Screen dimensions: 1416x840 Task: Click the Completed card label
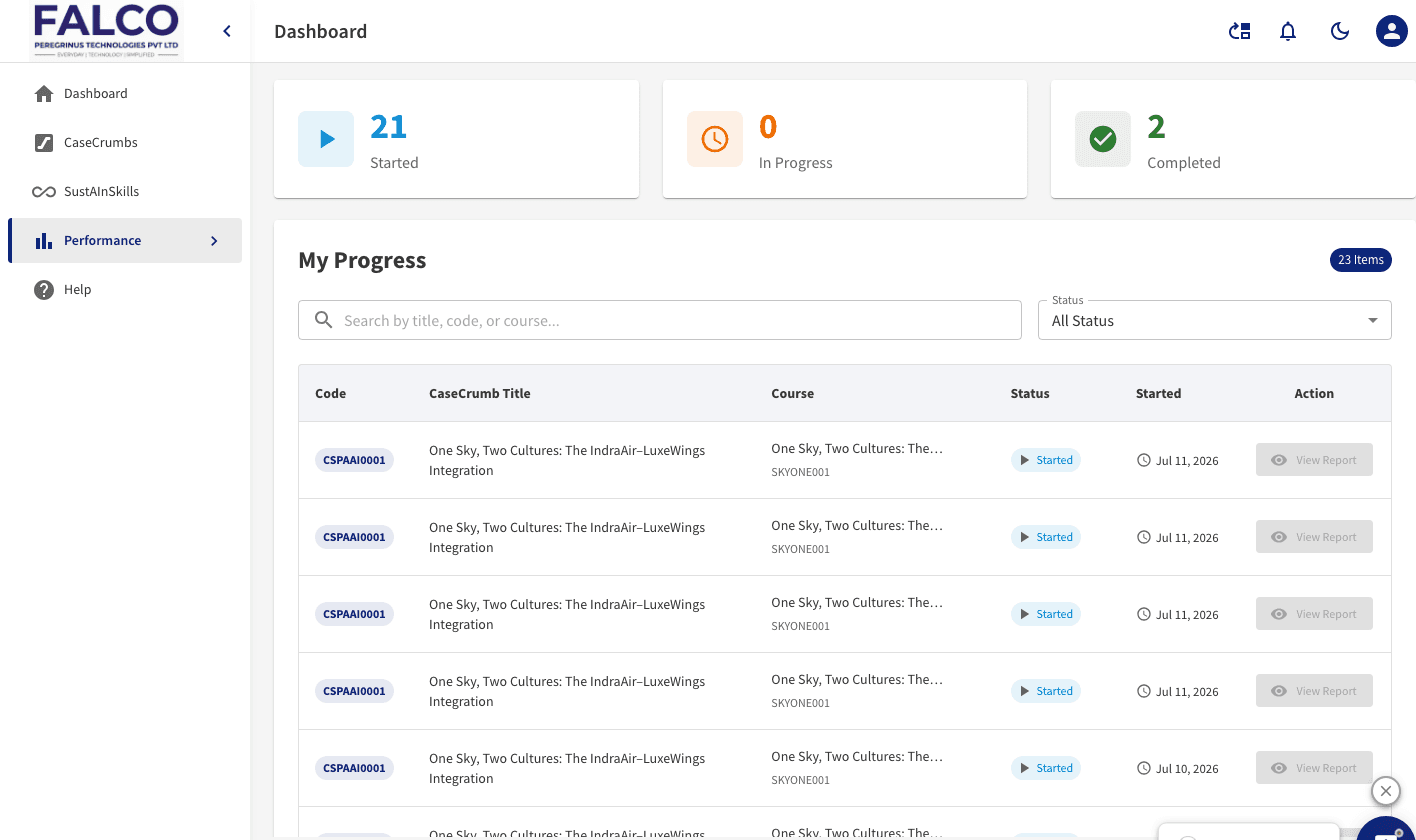point(1184,162)
